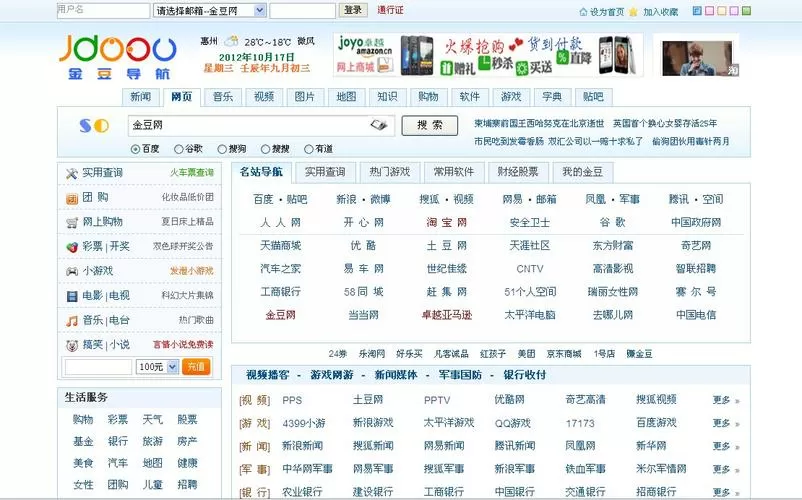Select the pink theme color swatch
The image size is (802, 500).
coord(709,11)
